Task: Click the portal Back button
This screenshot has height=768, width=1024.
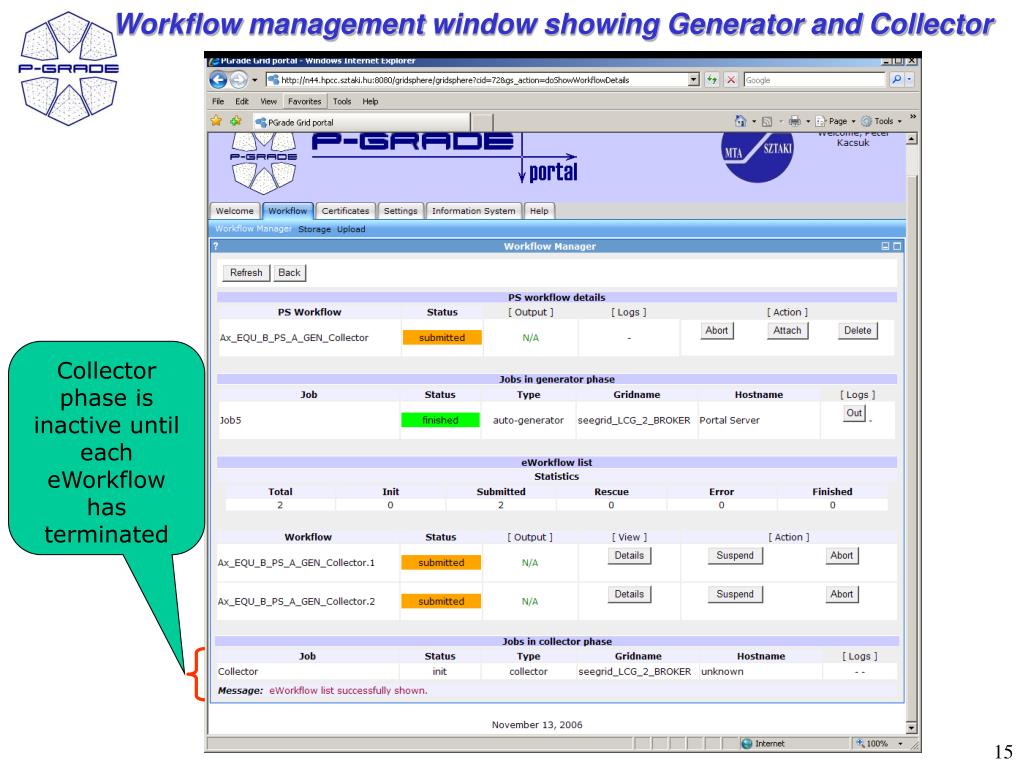Action: point(289,273)
